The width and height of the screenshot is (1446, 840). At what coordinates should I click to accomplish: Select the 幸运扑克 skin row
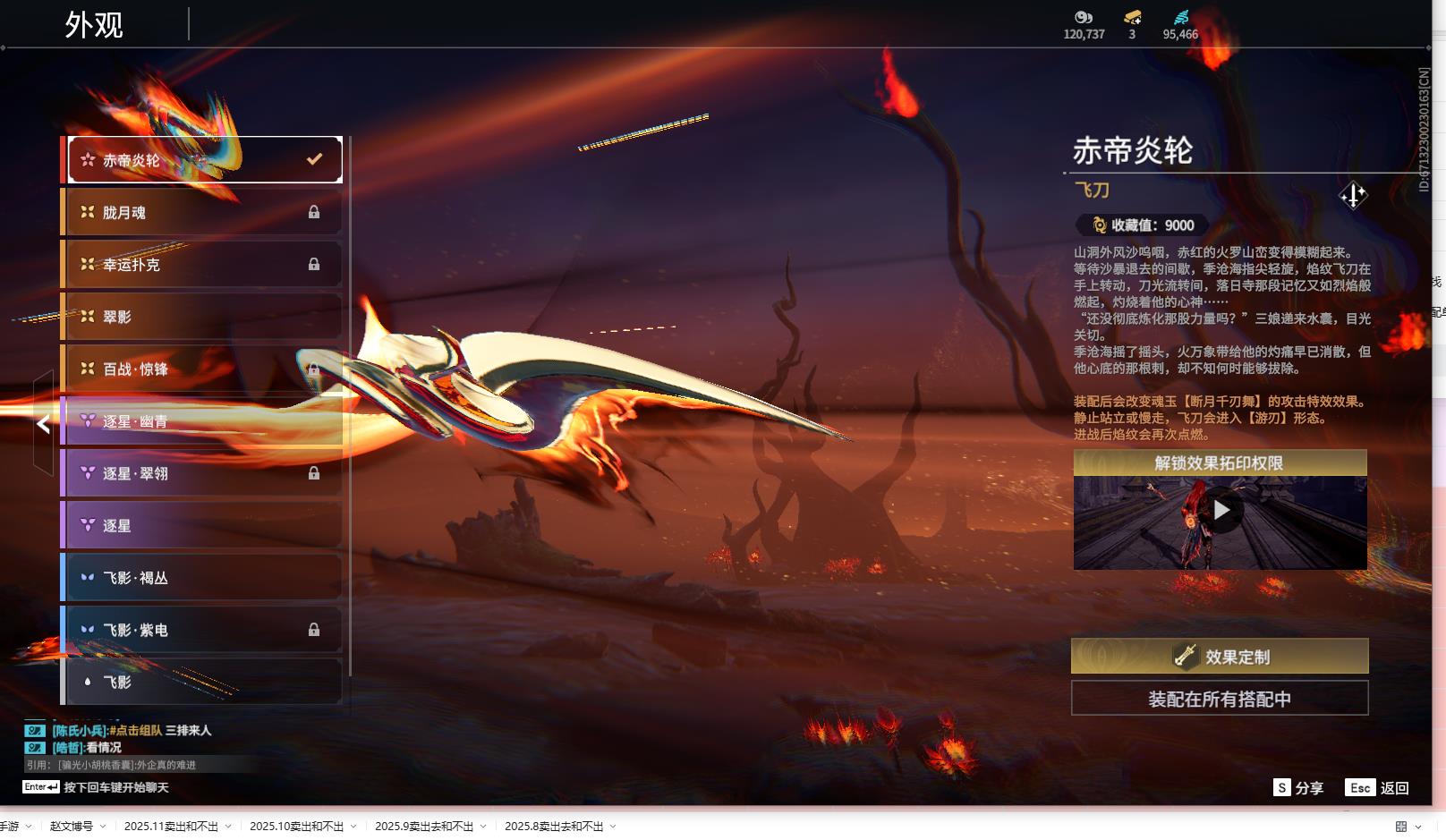pyautogui.click(x=202, y=264)
